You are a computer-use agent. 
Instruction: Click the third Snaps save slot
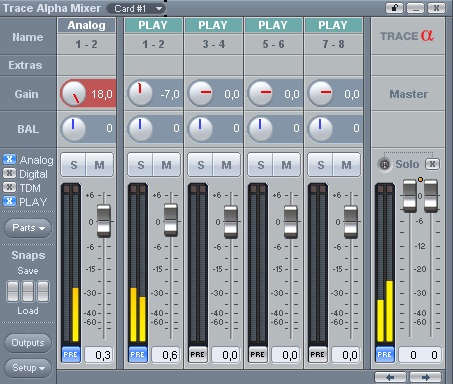click(43, 291)
